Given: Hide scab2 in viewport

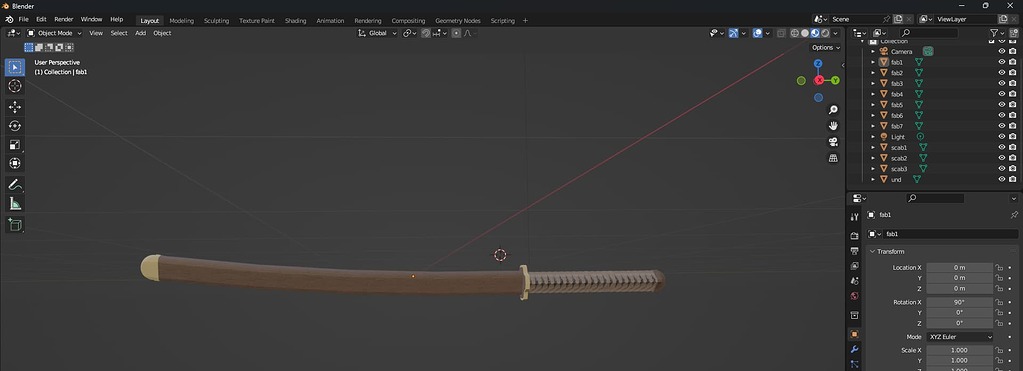Looking at the screenshot, I should pyautogui.click(x=1001, y=158).
